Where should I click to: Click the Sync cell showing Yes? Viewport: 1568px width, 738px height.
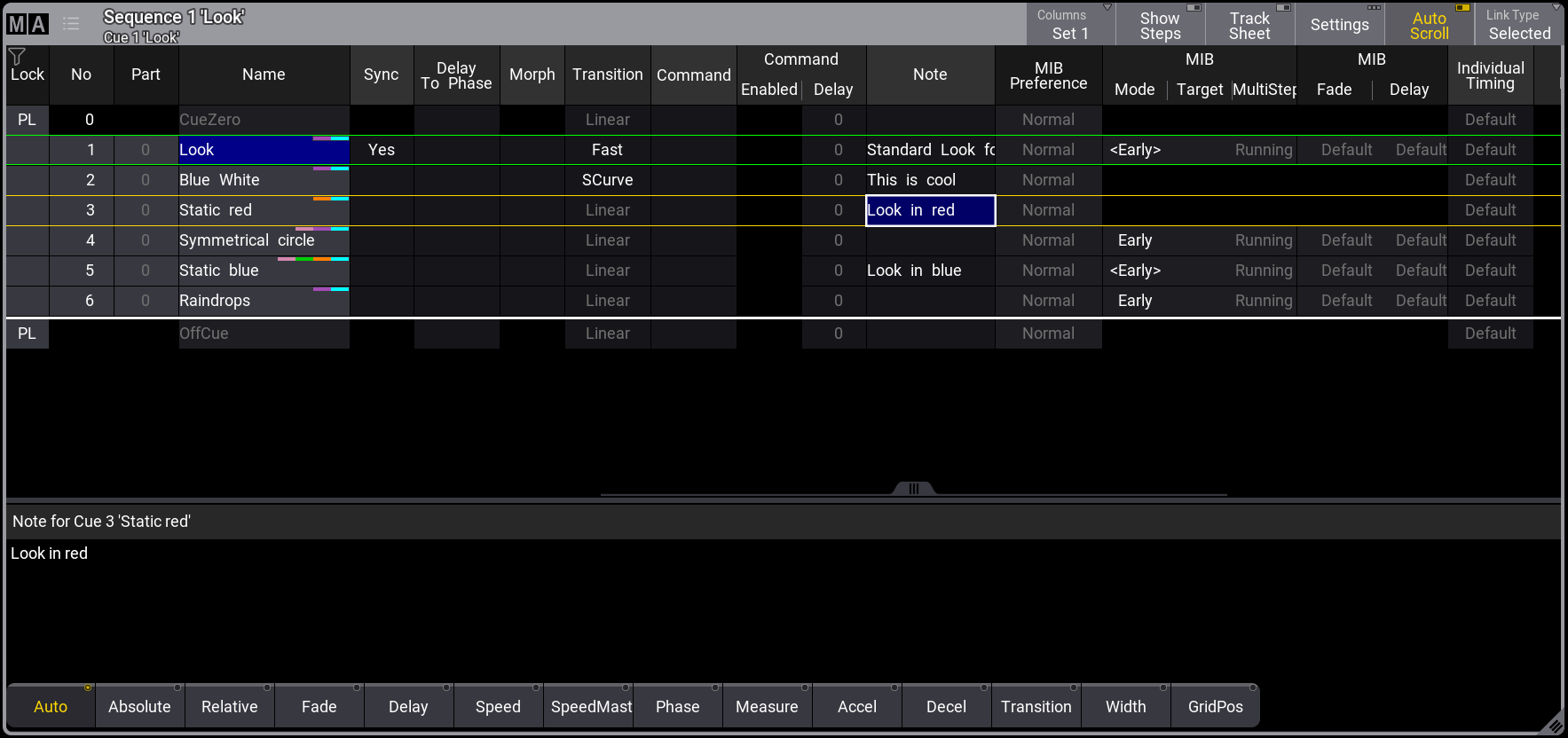coord(381,150)
